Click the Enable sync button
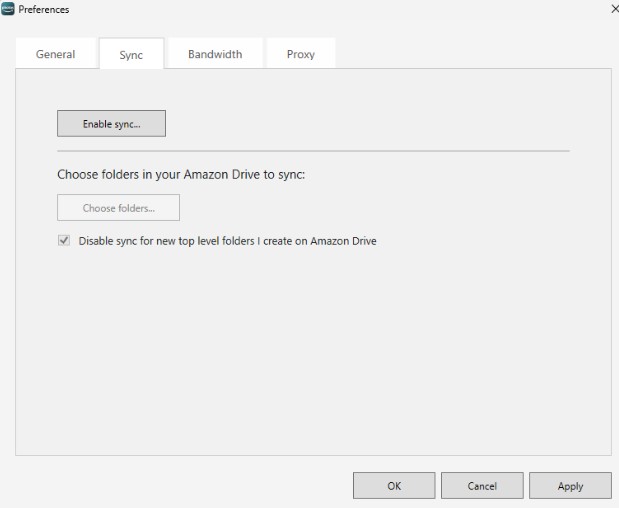 point(111,124)
